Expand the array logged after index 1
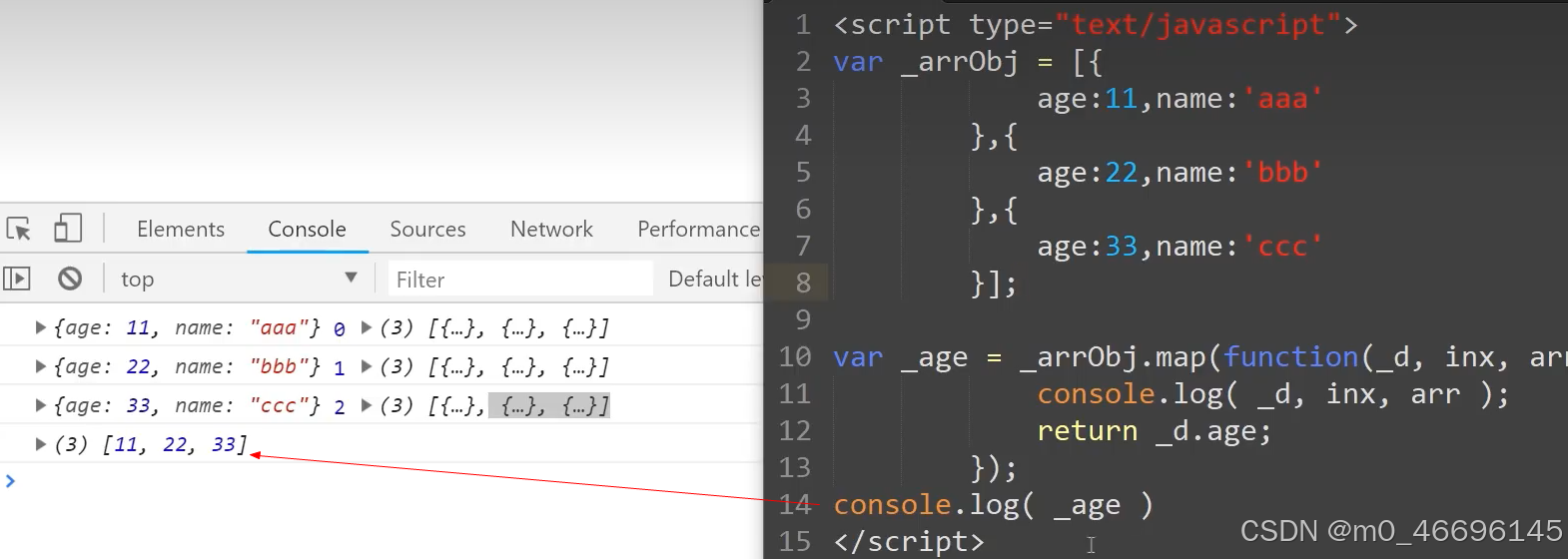 tap(367, 366)
